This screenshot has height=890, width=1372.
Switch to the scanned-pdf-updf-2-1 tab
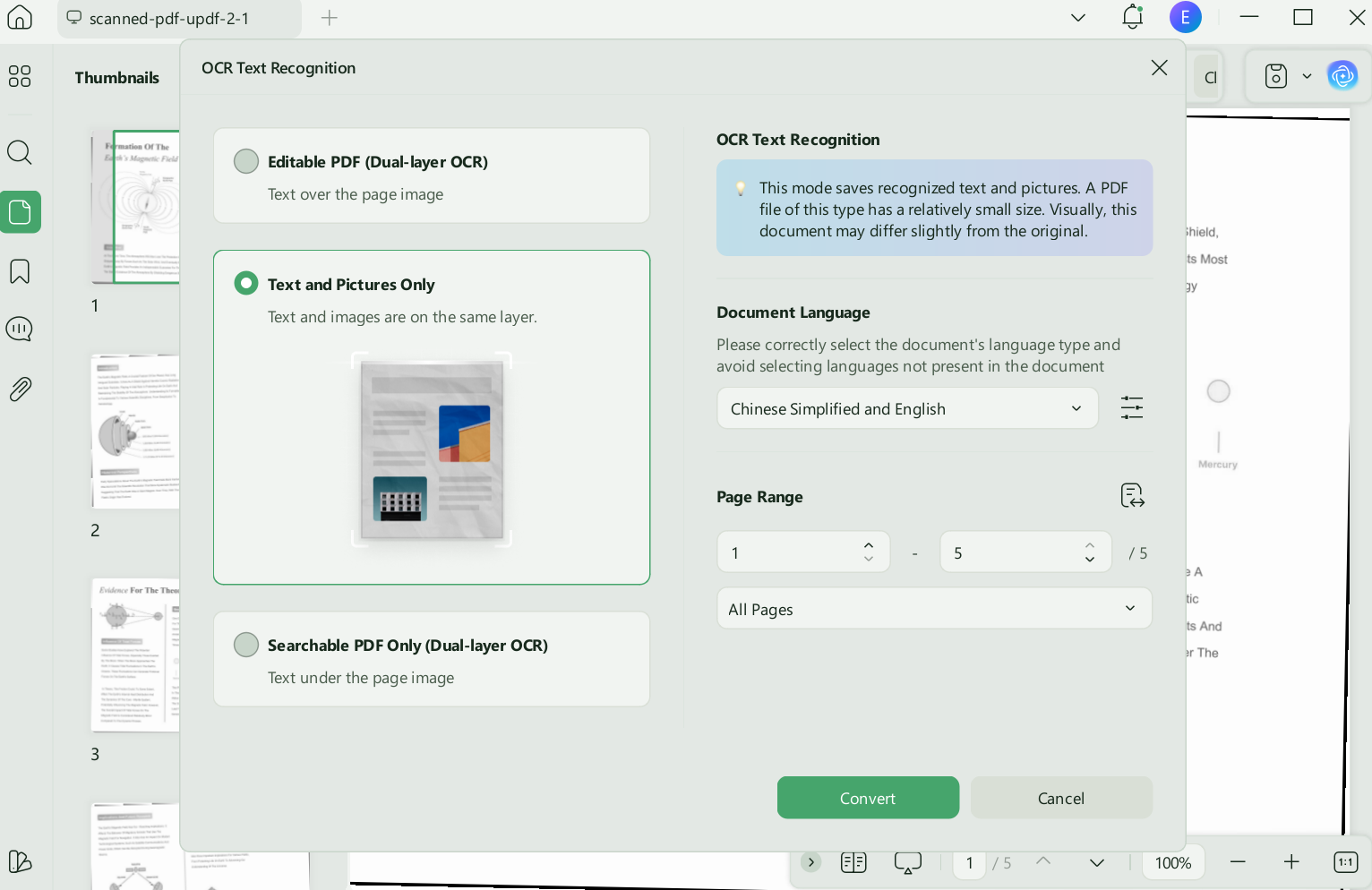tap(179, 19)
